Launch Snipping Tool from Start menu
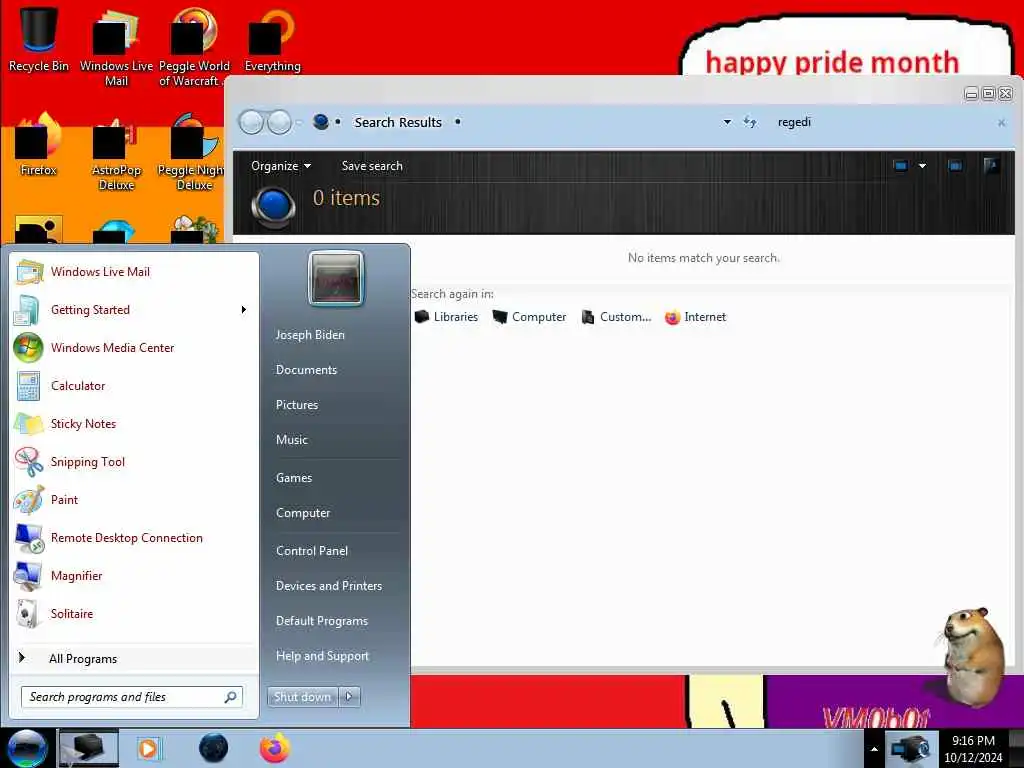The height and width of the screenshot is (768, 1024). [134, 461]
